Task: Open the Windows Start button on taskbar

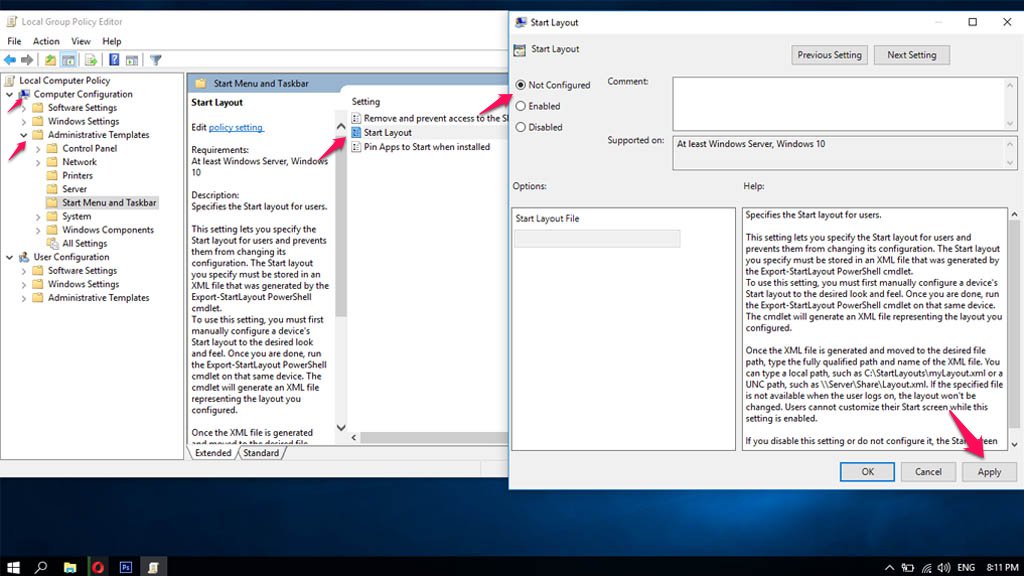Action: pos(12,567)
